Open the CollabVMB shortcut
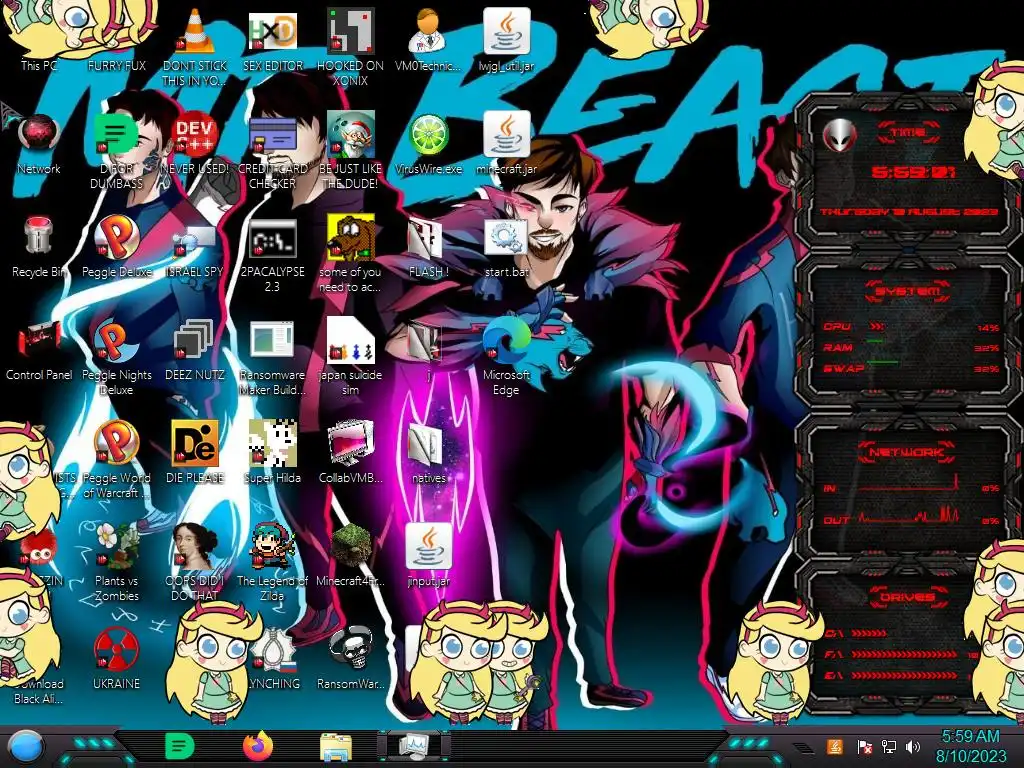Screen dimensions: 1024x768 click(x=350, y=453)
